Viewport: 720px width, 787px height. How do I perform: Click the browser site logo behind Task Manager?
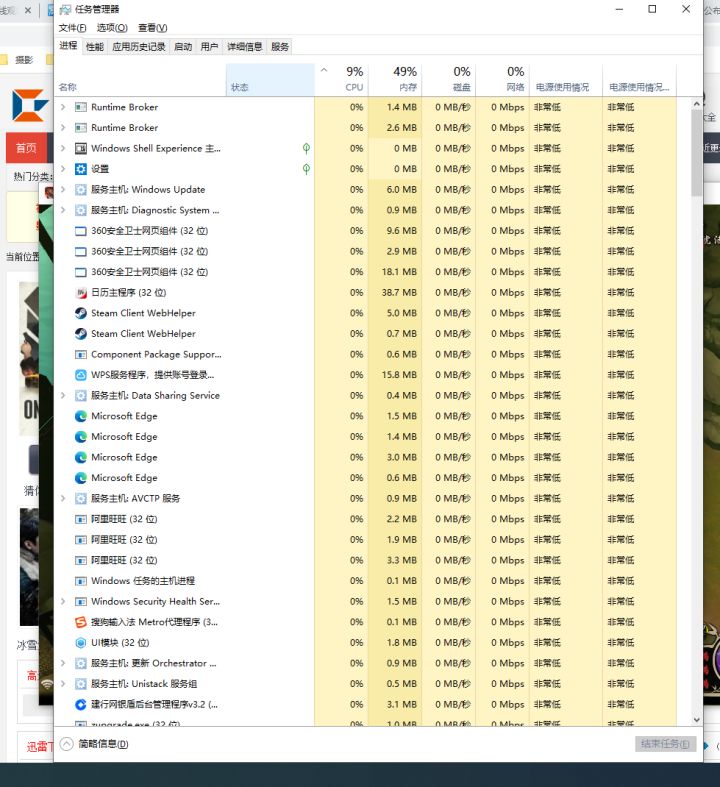[30, 105]
